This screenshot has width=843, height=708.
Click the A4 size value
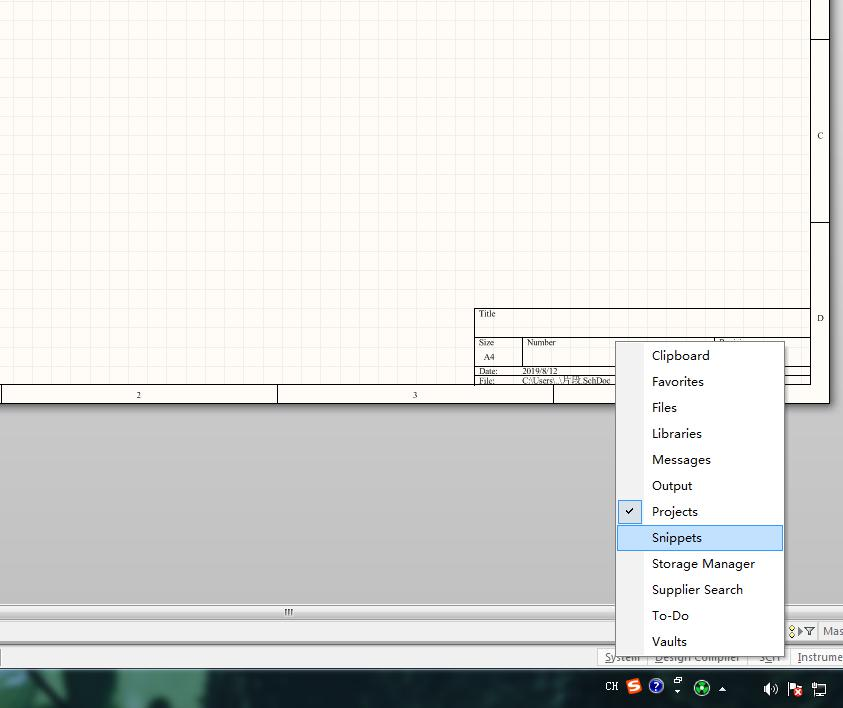click(x=489, y=357)
